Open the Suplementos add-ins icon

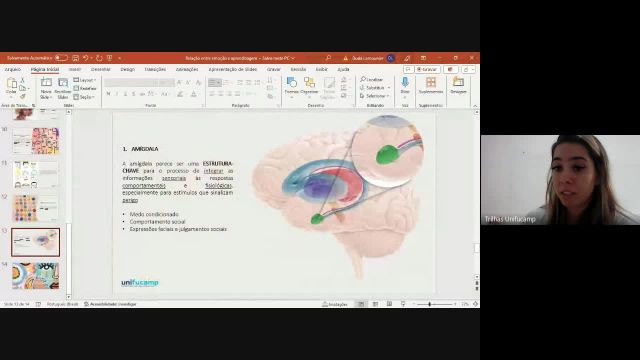click(431, 83)
